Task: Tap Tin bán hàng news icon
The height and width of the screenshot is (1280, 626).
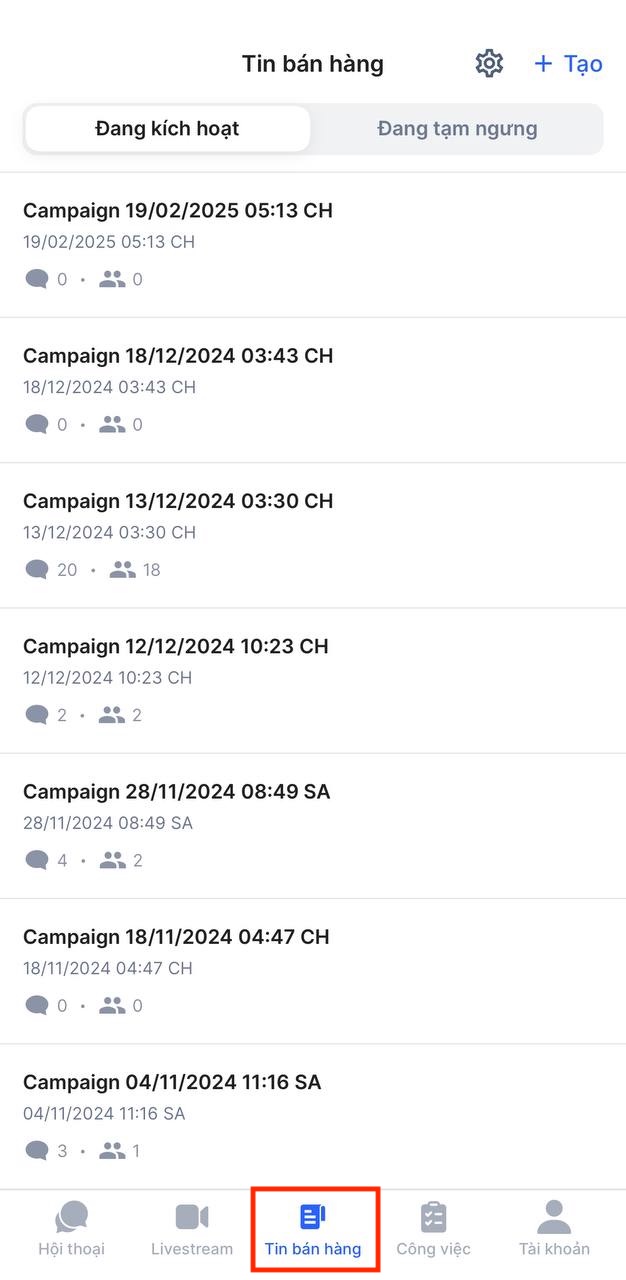Action: coord(313,1217)
